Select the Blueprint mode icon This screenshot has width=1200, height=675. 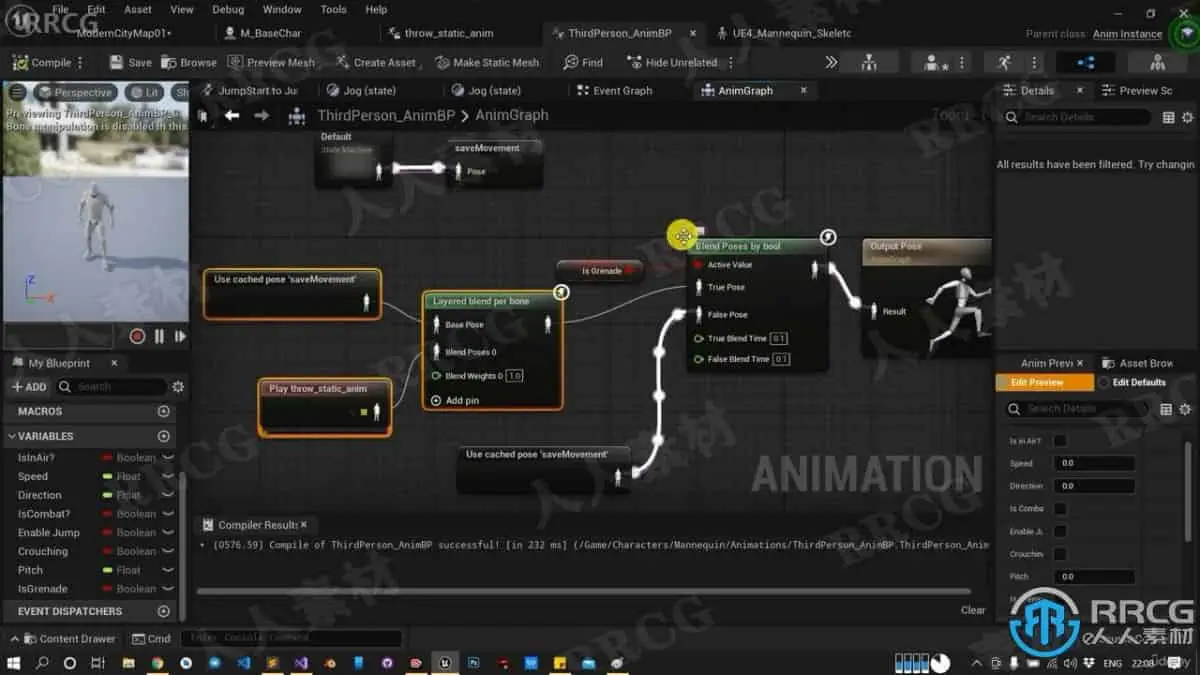[x=1085, y=62]
